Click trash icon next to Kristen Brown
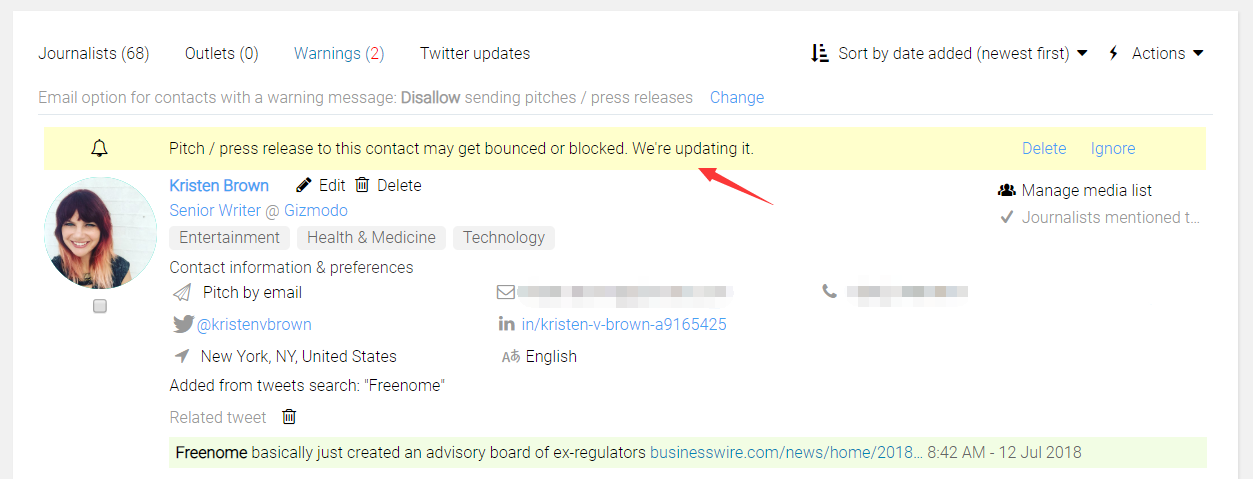The height and width of the screenshot is (479, 1253). click(362, 185)
